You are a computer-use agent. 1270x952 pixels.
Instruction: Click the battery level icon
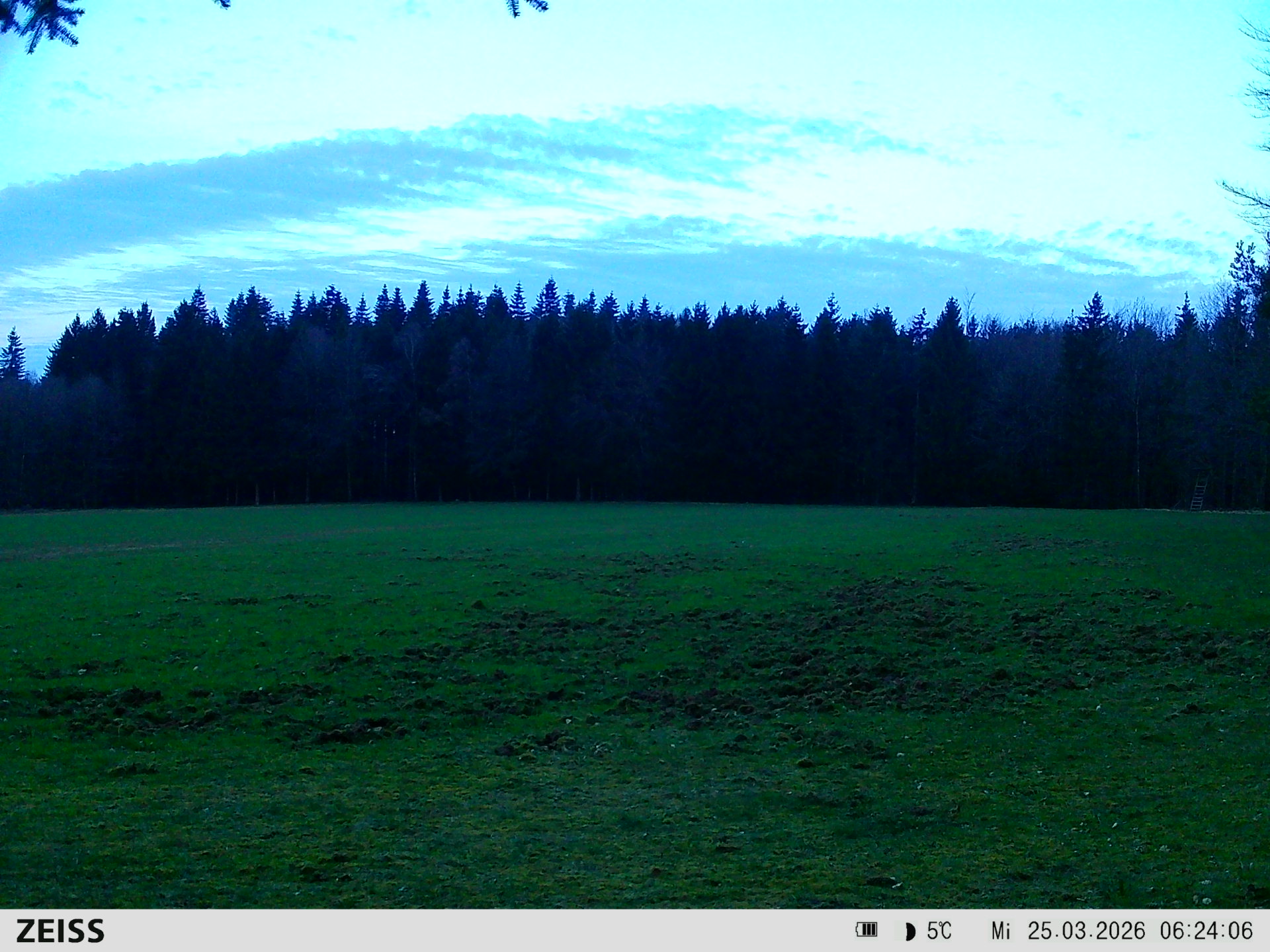866,930
